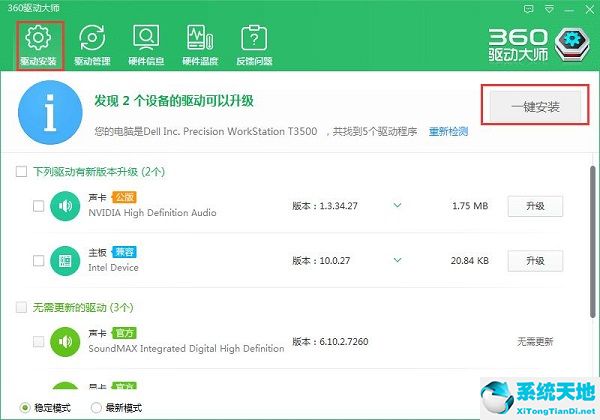Tick the Intel Device checkbox
This screenshot has width=600, height=420.
tap(38, 261)
